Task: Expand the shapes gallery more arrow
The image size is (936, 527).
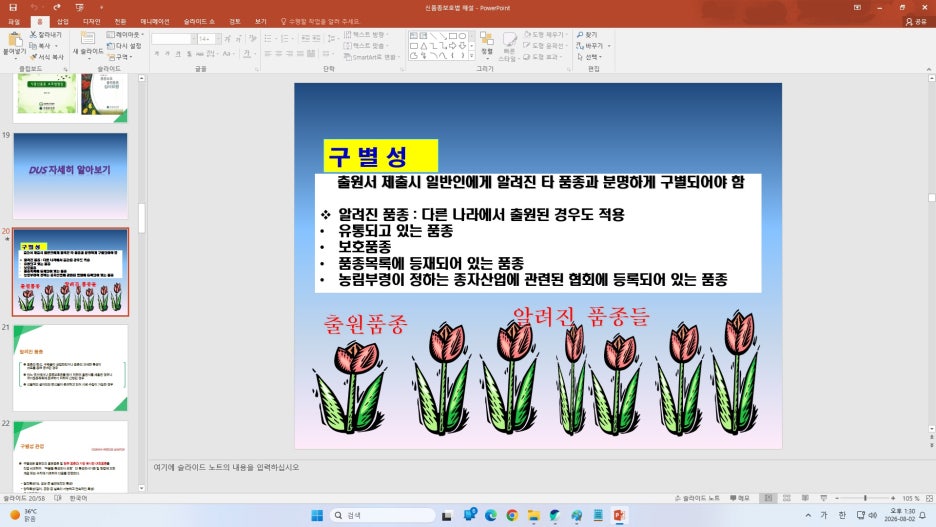Action: click(x=472, y=55)
